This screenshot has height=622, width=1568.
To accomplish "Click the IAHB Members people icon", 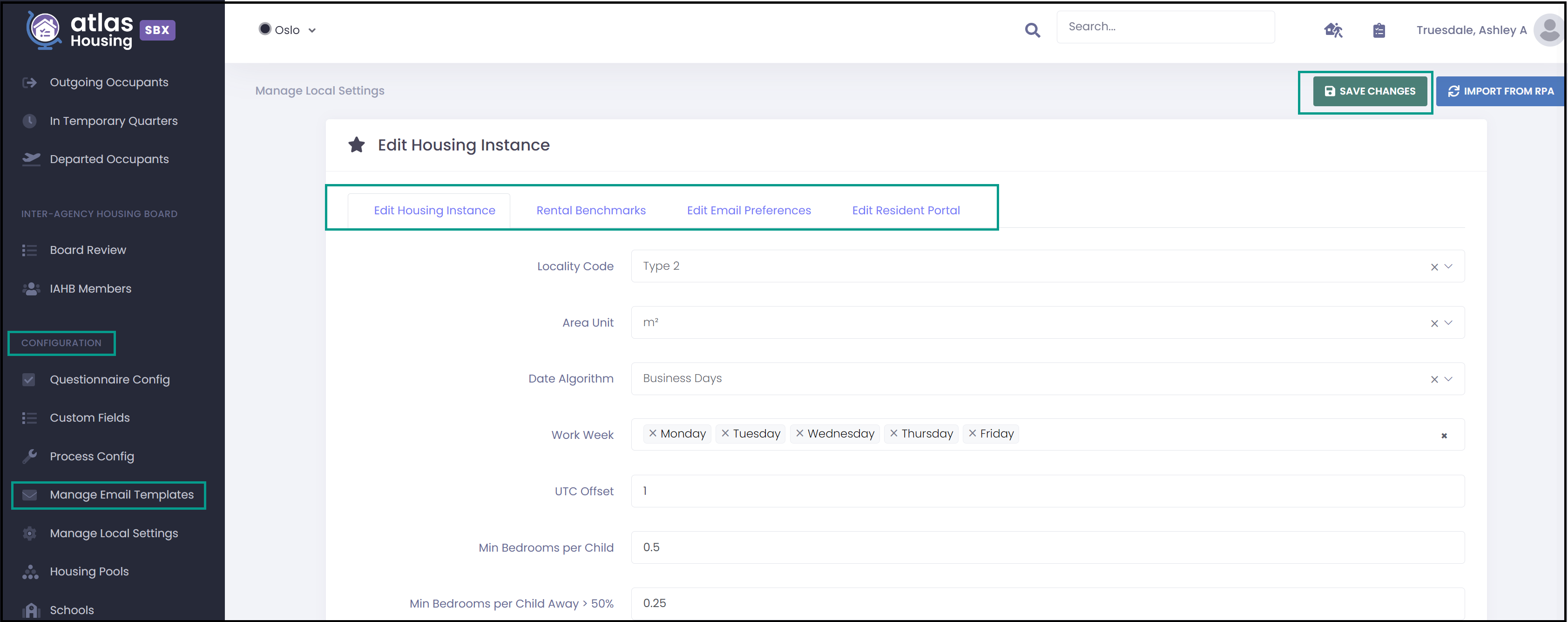I will tap(30, 289).
